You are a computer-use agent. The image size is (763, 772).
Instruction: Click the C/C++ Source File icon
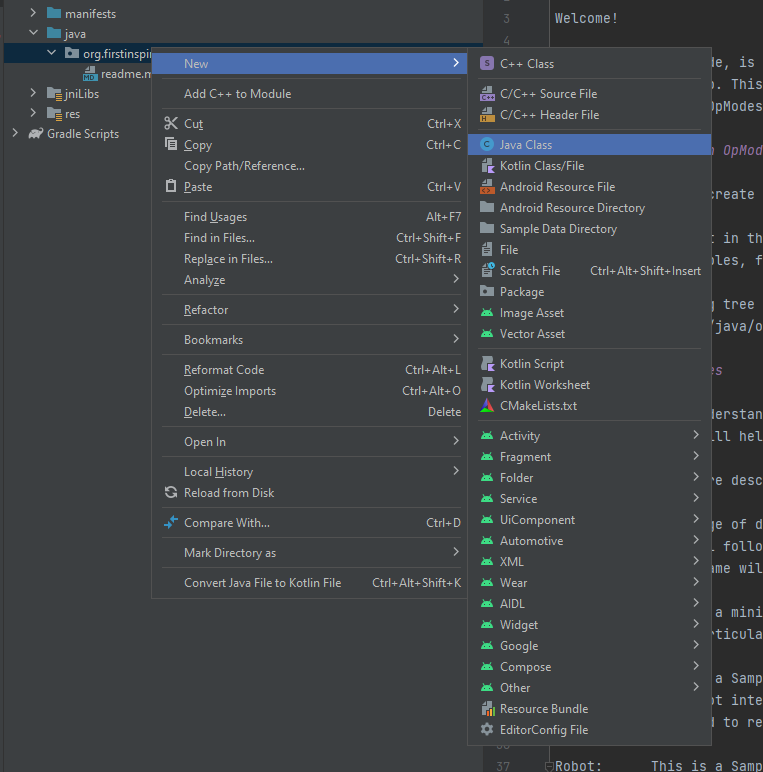click(x=487, y=94)
